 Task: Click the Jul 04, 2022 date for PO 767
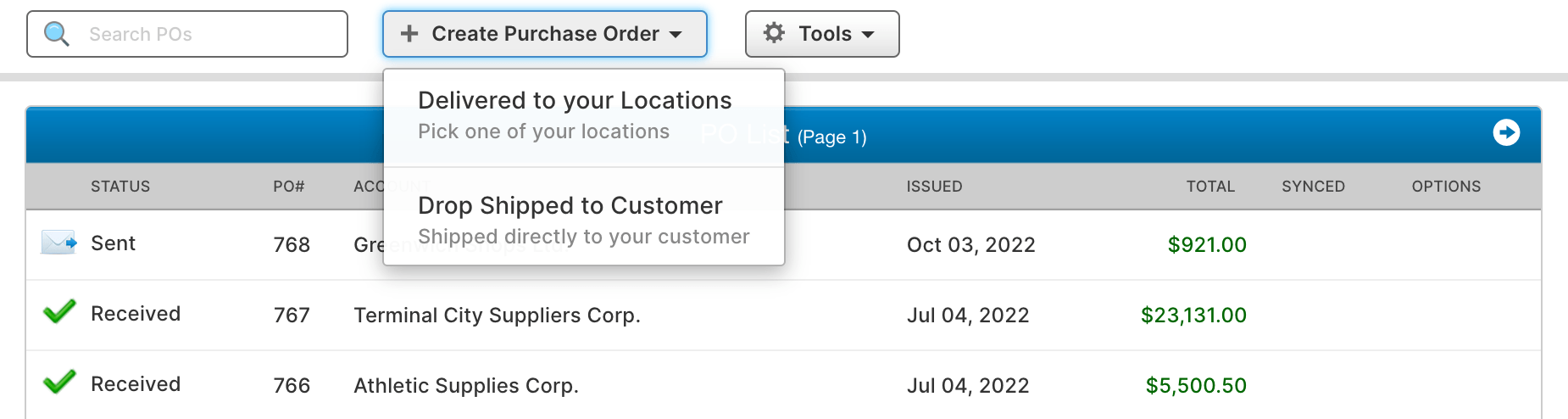click(x=968, y=316)
